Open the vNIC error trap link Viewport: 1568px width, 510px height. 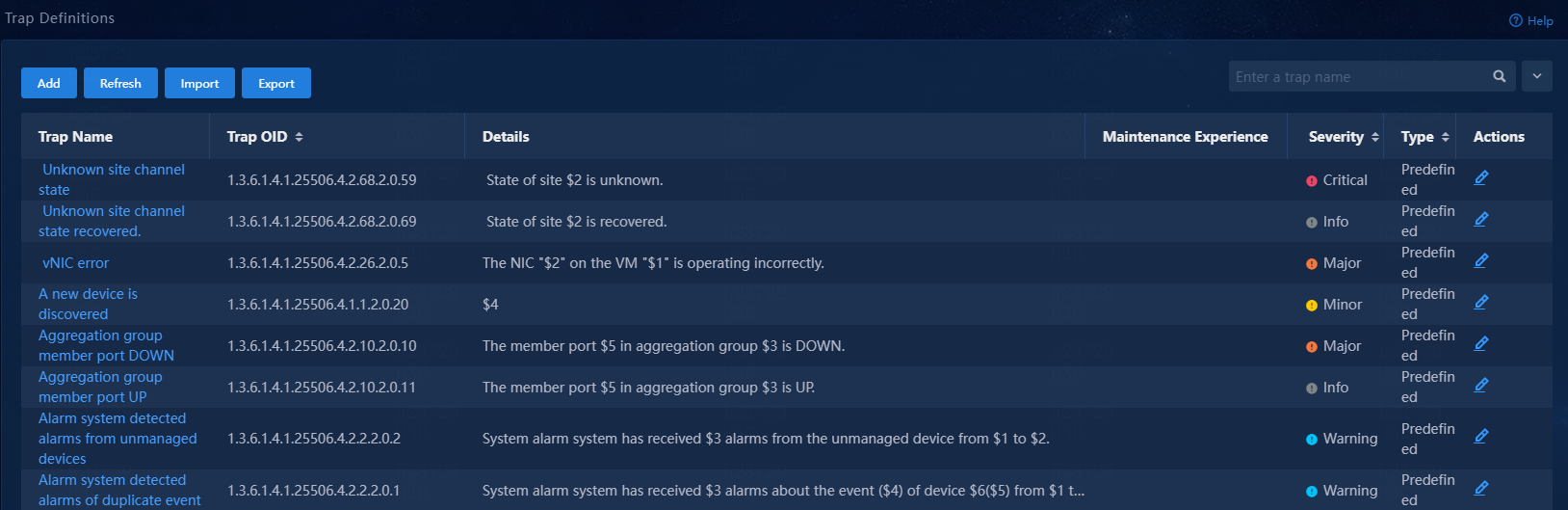click(x=76, y=262)
